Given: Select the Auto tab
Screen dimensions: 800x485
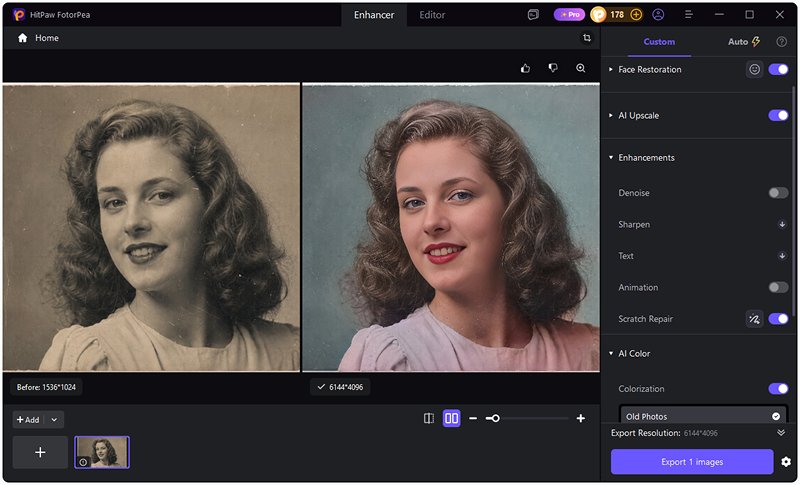Looking at the screenshot, I should [744, 42].
